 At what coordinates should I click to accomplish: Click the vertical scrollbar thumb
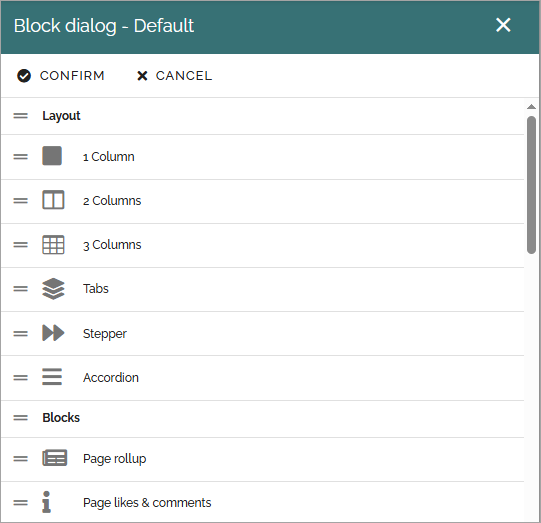click(x=531, y=185)
